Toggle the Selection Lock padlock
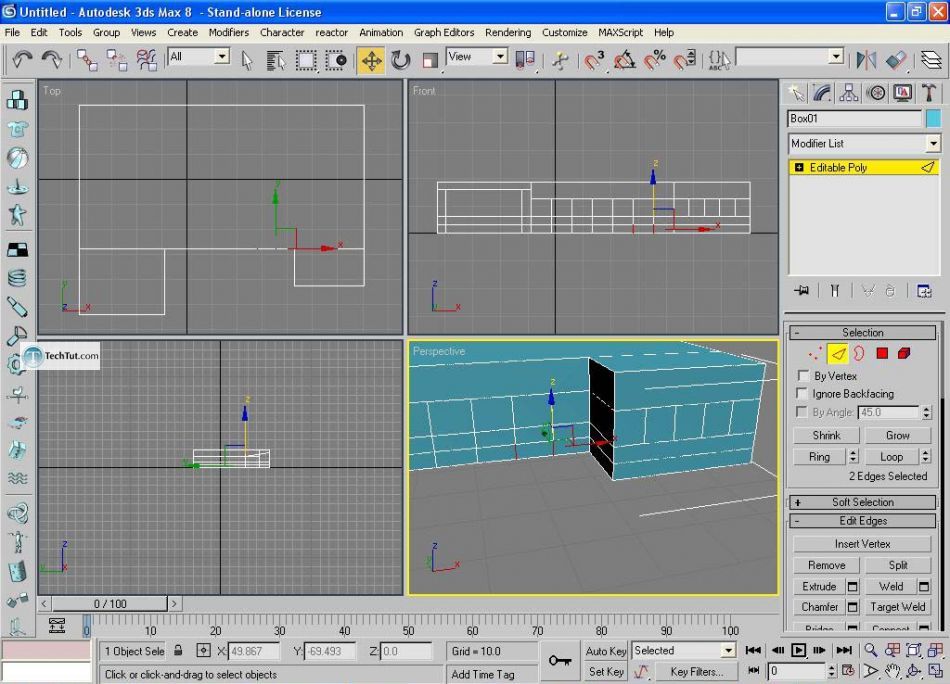Viewport: 950px width, 684px height. (x=178, y=651)
